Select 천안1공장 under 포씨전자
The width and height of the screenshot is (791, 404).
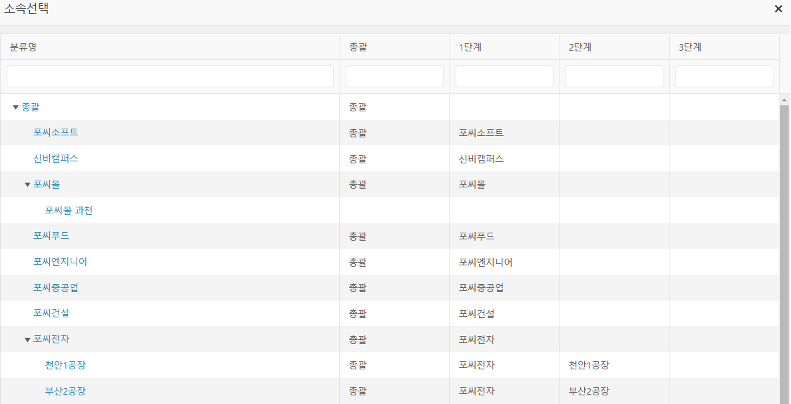pos(65,366)
